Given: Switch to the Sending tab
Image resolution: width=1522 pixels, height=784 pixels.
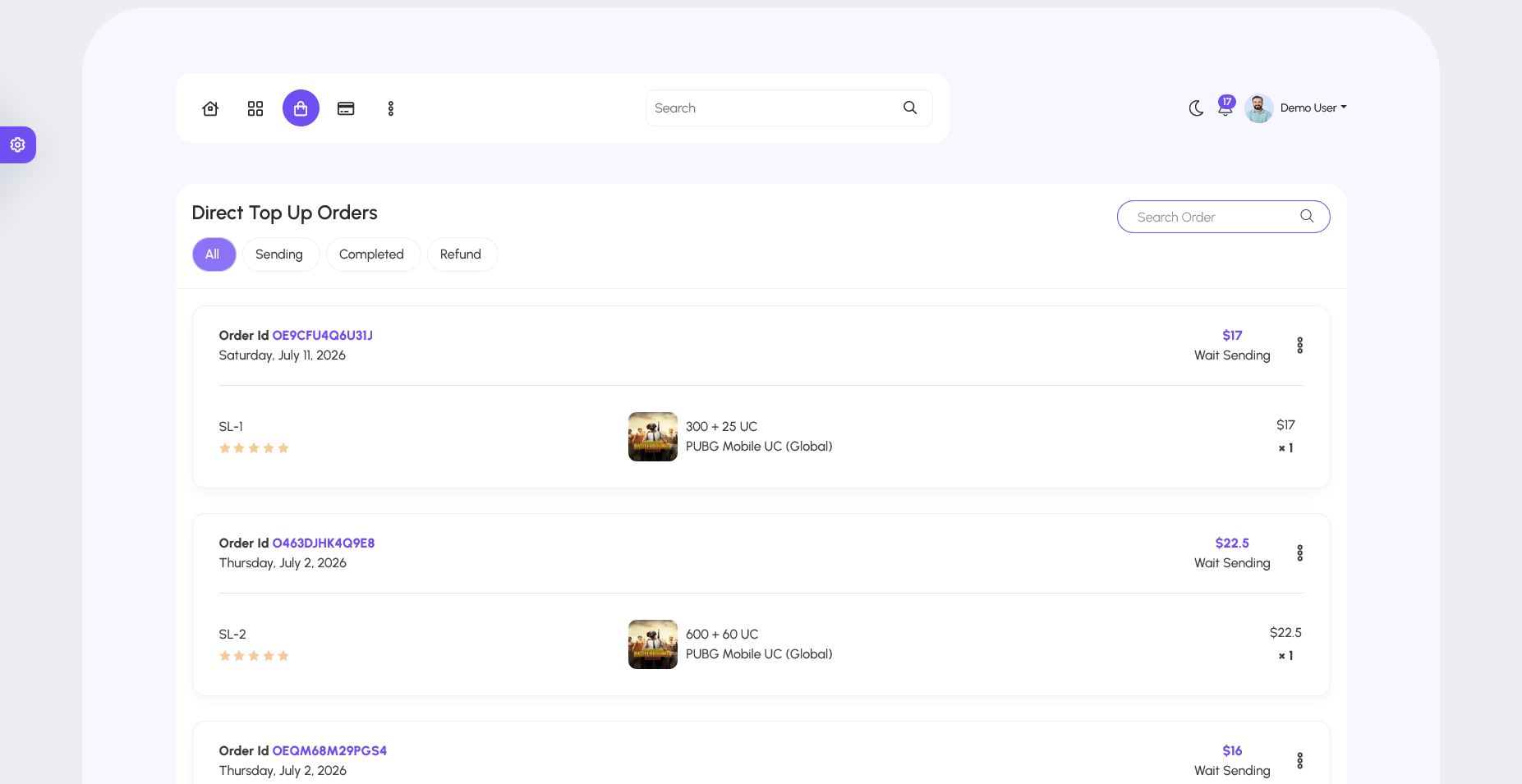Looking at the screenshot, I should [279, 254].
